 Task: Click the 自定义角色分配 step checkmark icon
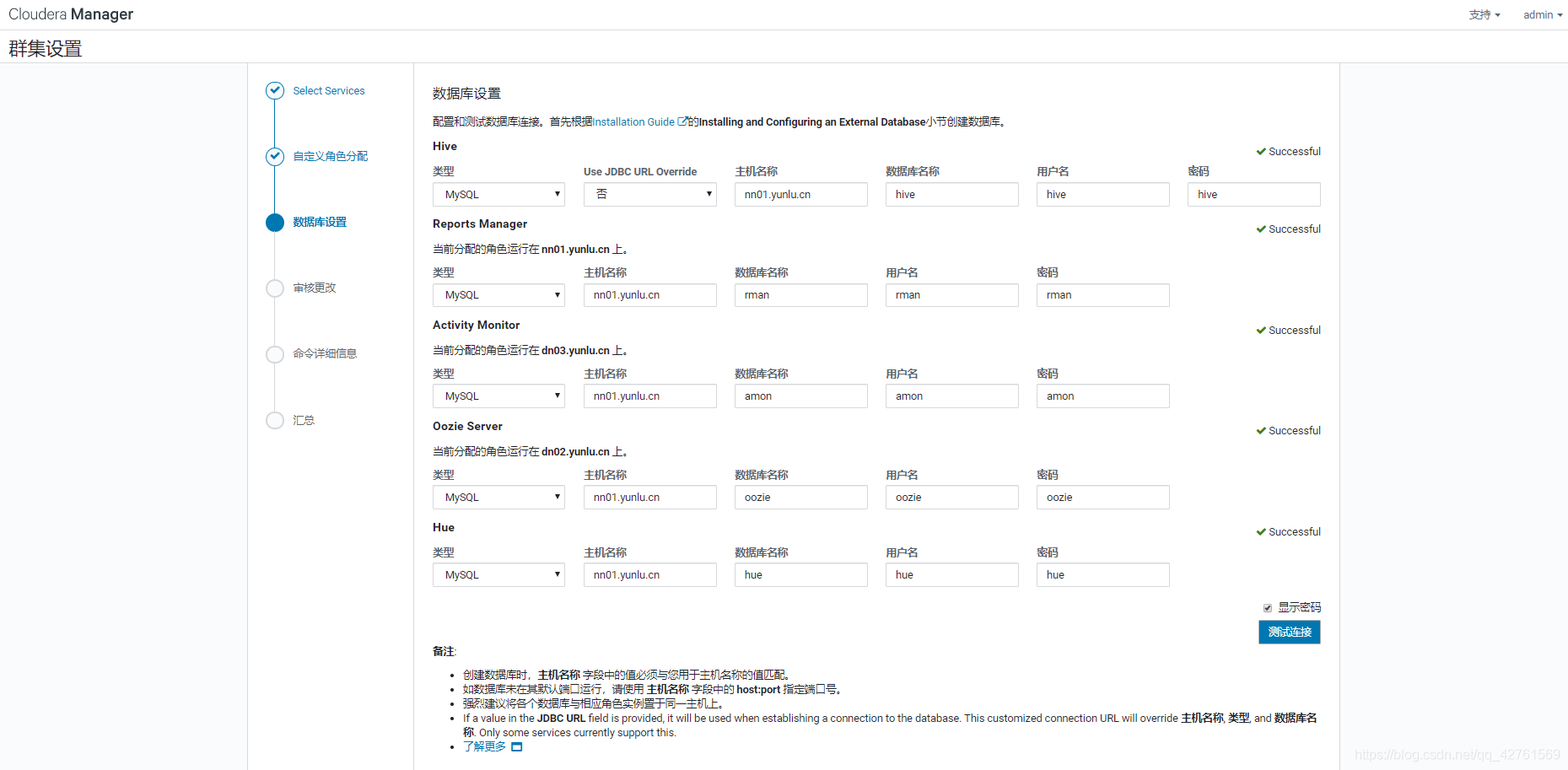pyautogui.click(x=275, y=156)
